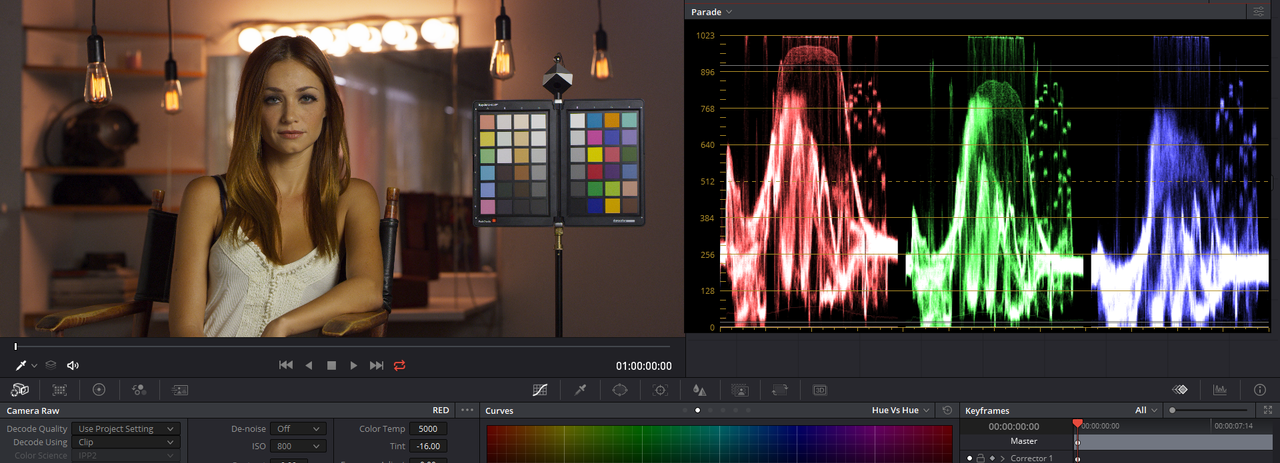Open the RGB Mixer palette icon
Image resolution: width=1280 pixels, height=463 pixels.
coord(139,390)
